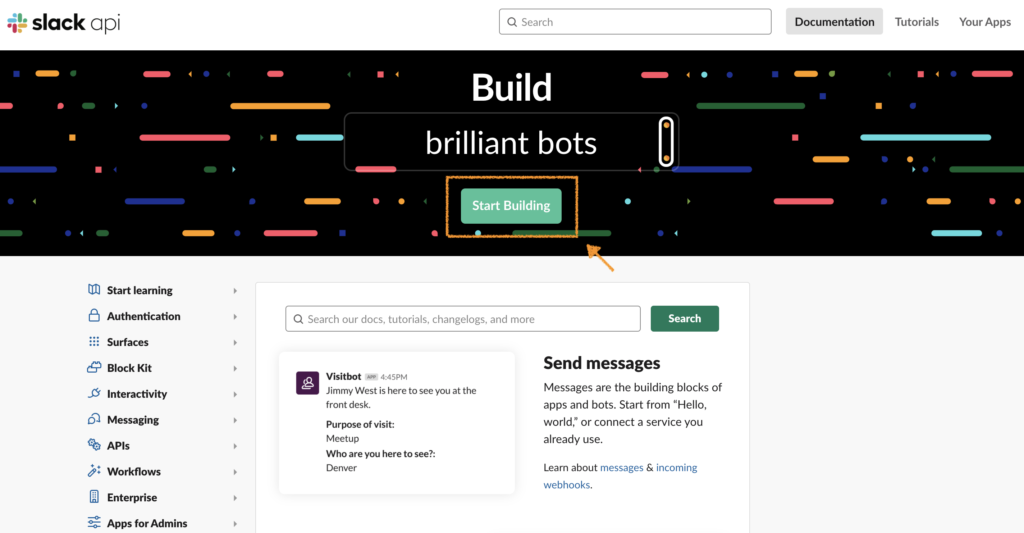Click the Build hero heading
Viewport: 1024px width, 533px height.
[511, 88]
